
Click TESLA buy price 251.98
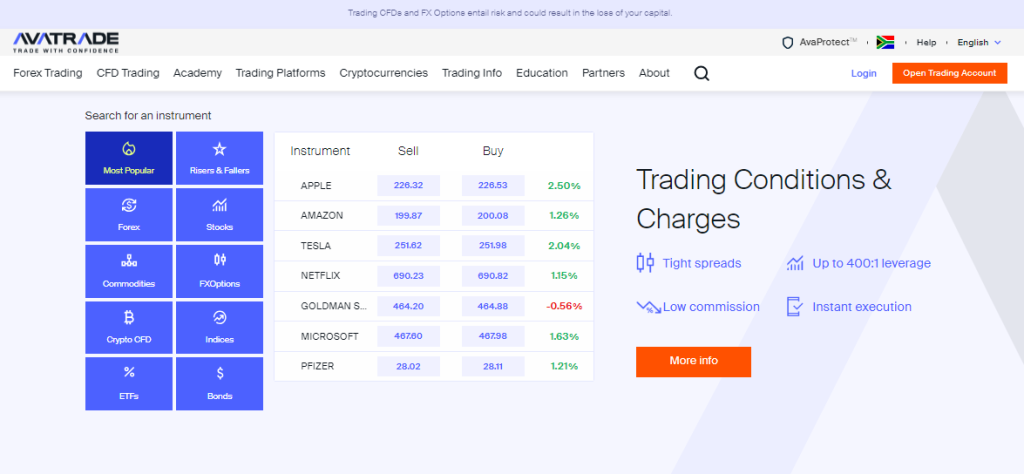[x=492, y=245]
